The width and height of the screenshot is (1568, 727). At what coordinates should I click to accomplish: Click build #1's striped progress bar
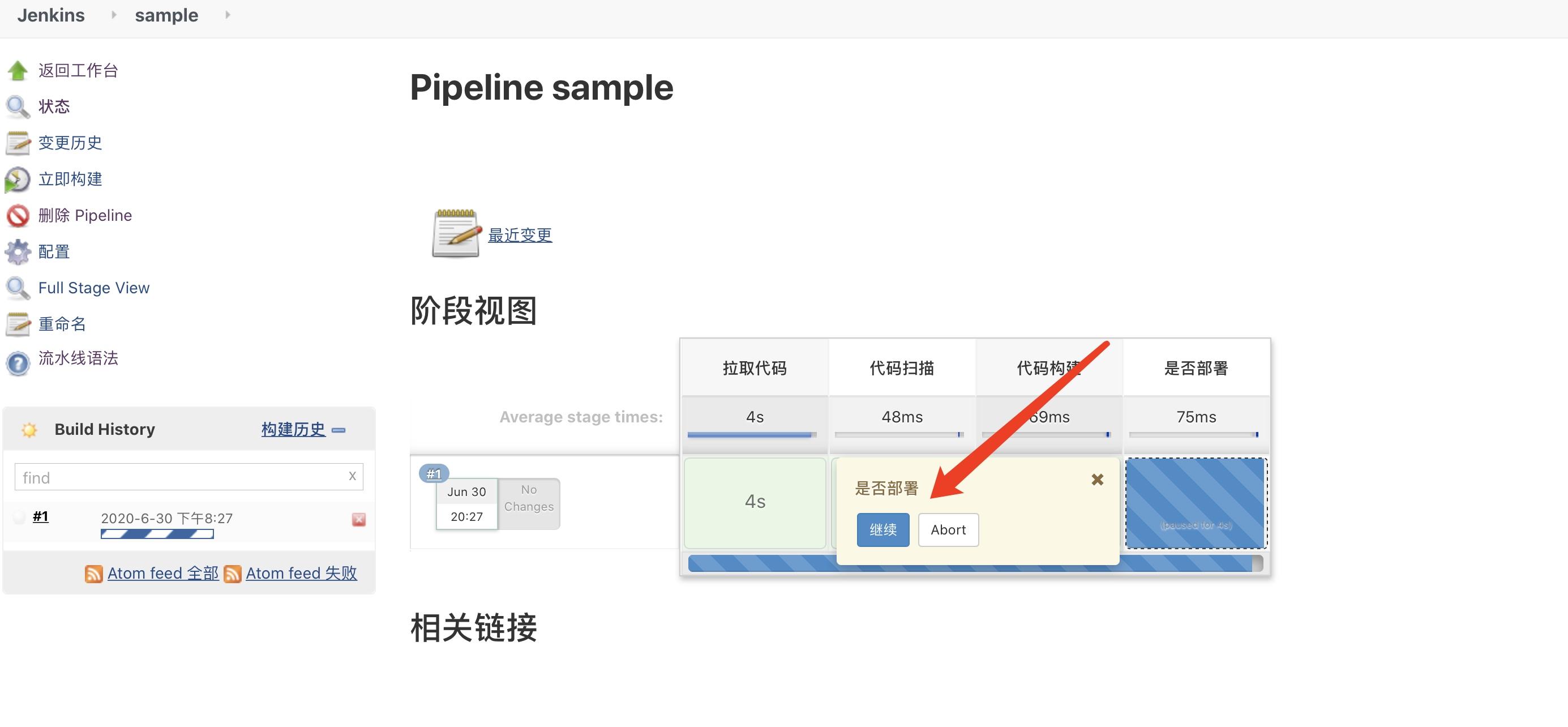[157, 534]
